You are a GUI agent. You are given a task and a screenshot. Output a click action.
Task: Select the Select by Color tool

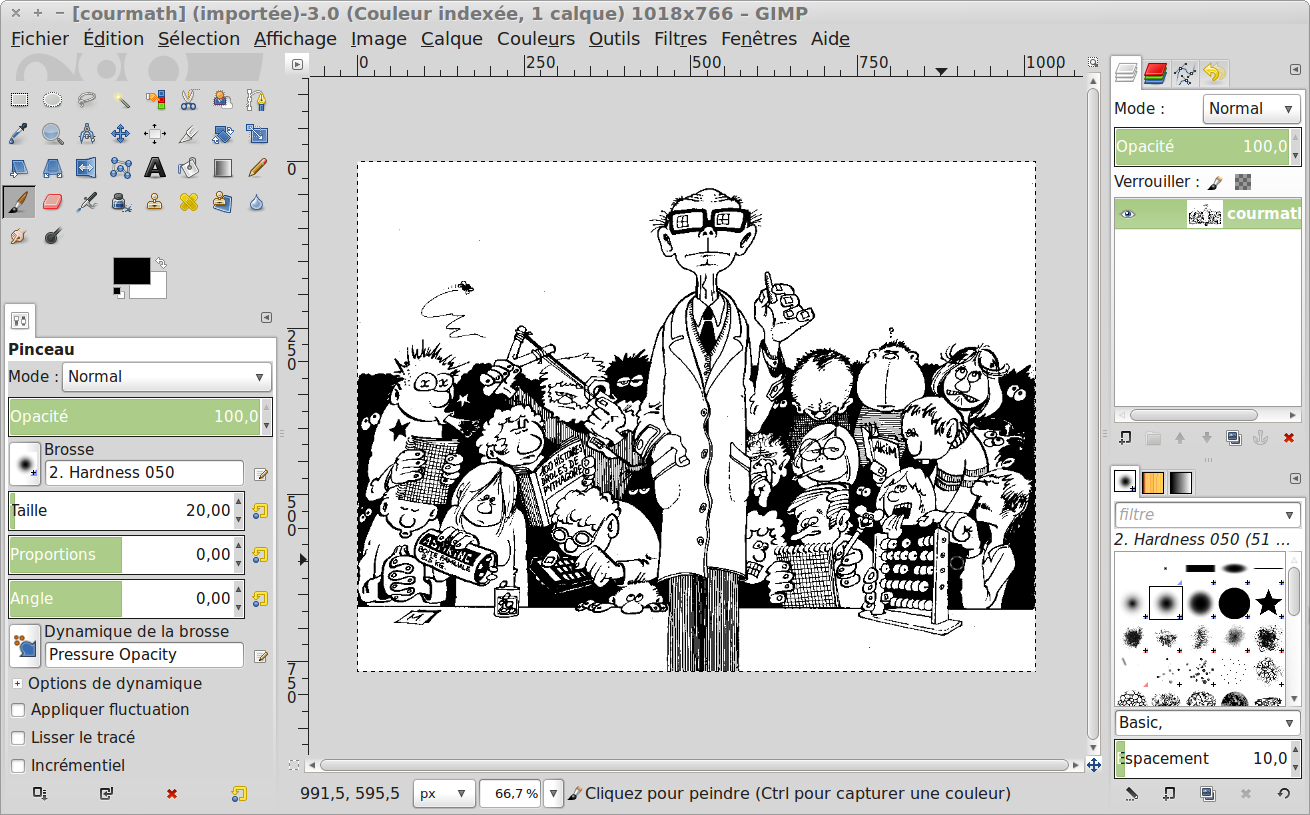pos(155,100)
